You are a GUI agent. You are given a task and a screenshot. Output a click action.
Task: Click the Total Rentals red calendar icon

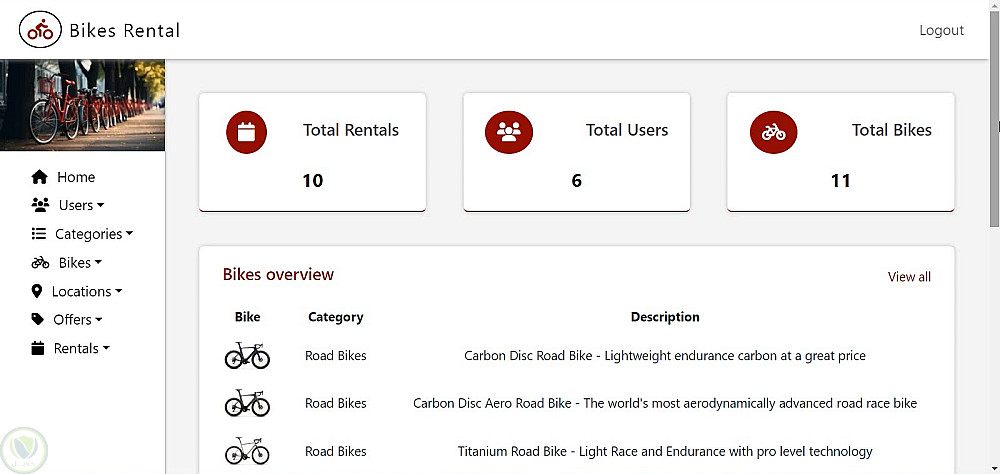point(247,132)
